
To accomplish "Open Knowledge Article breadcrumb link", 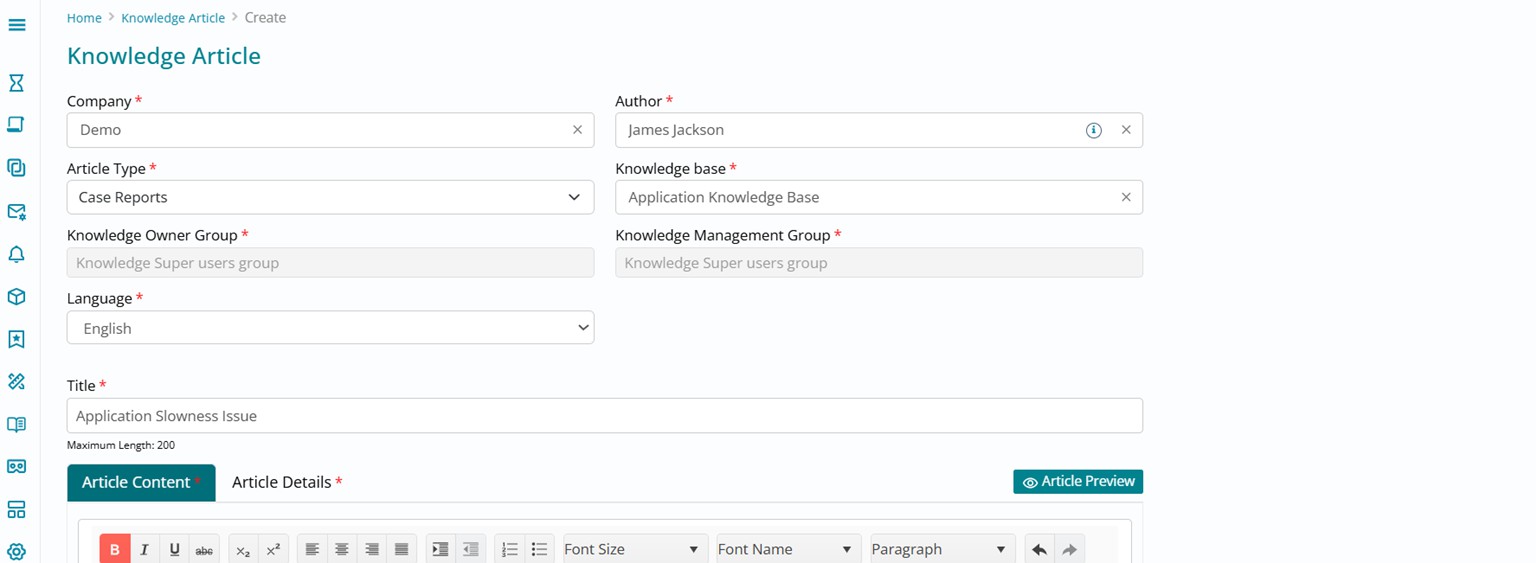I will [173, 18].
